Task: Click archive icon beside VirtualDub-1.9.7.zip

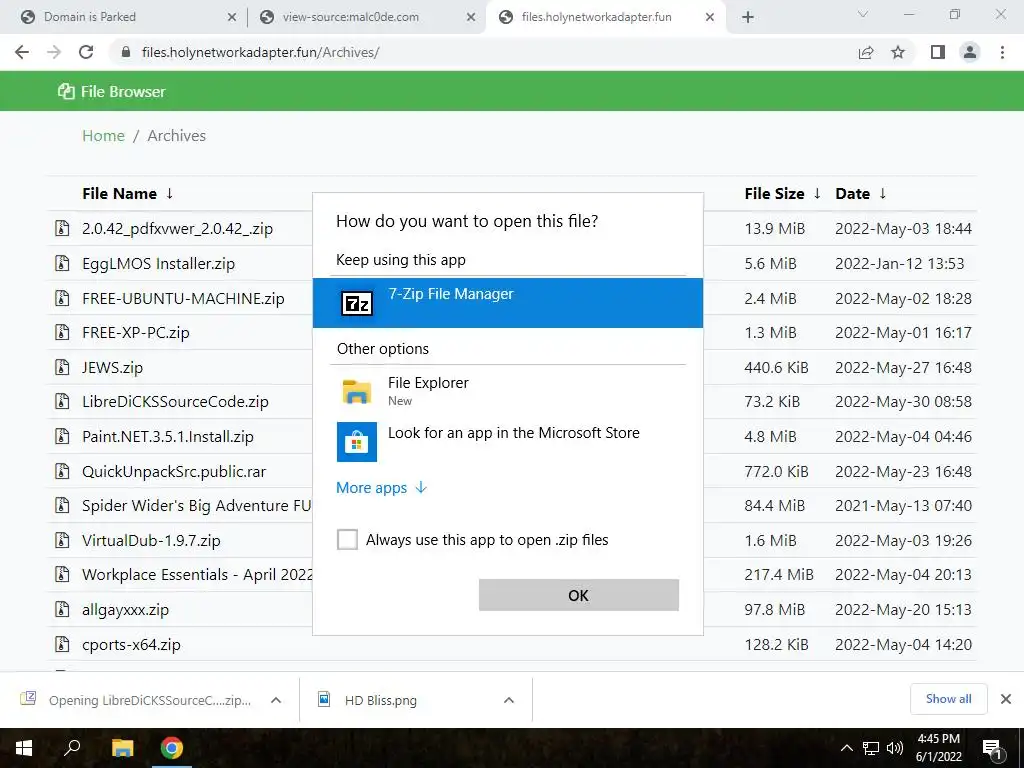Action: point(61,540)
